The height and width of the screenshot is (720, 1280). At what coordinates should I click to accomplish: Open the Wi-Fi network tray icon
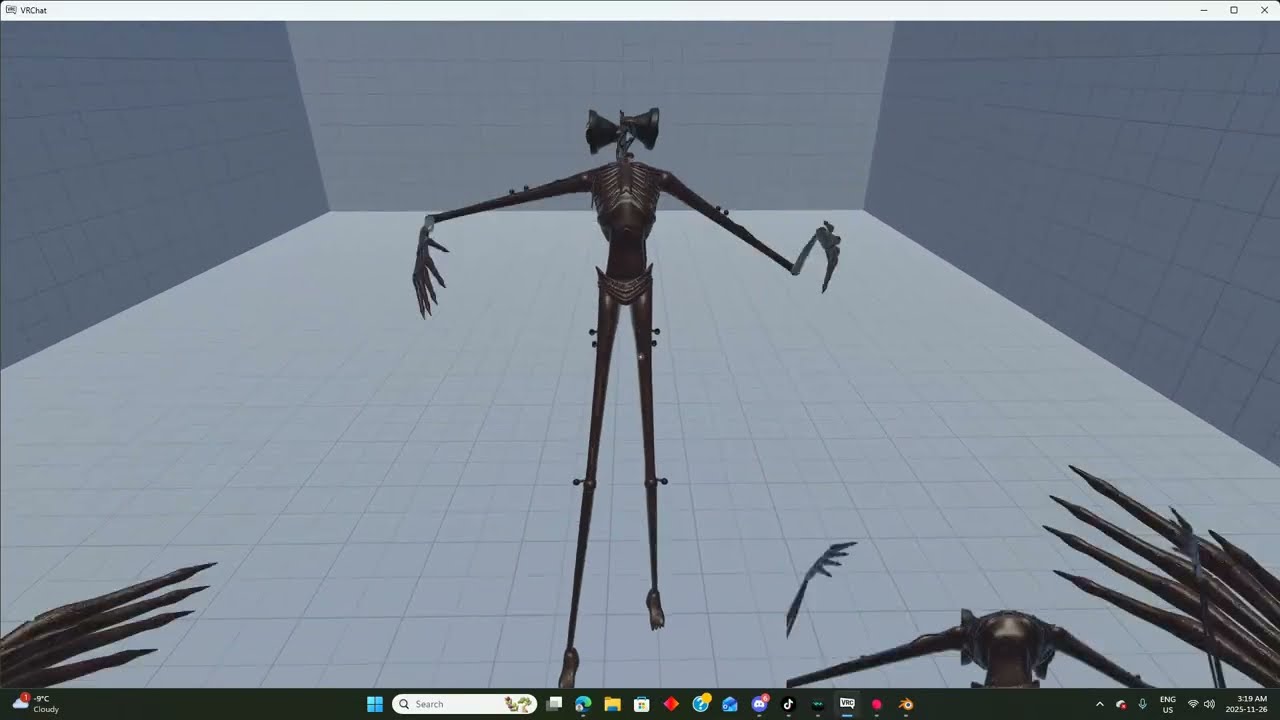click(1193, 704)
